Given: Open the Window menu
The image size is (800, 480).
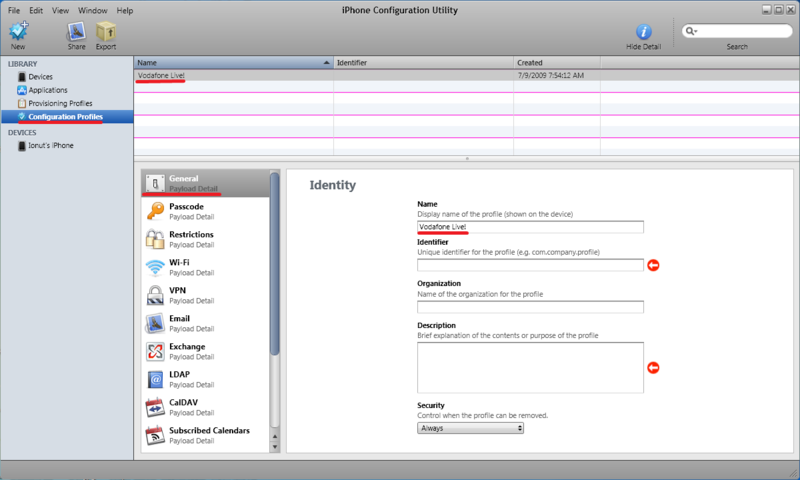Looking at the screenshot, I should point(92,10).
